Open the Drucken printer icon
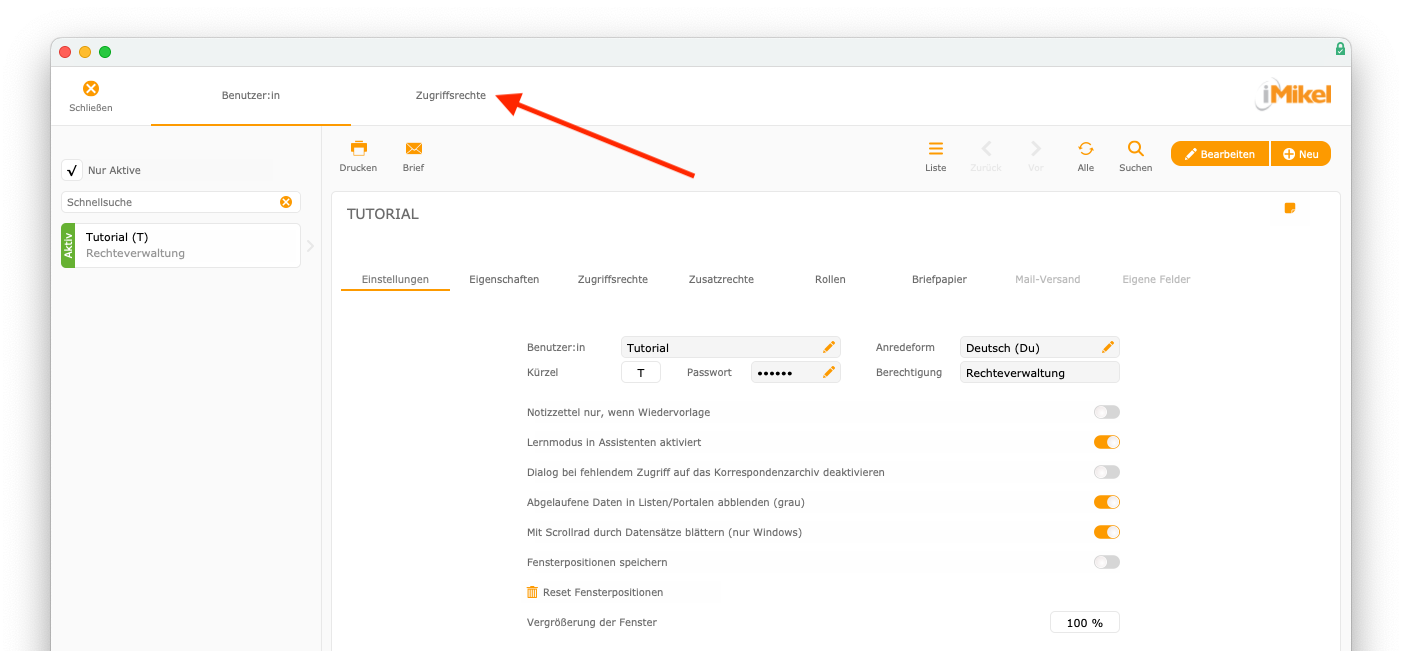 (x=358, y=148)
